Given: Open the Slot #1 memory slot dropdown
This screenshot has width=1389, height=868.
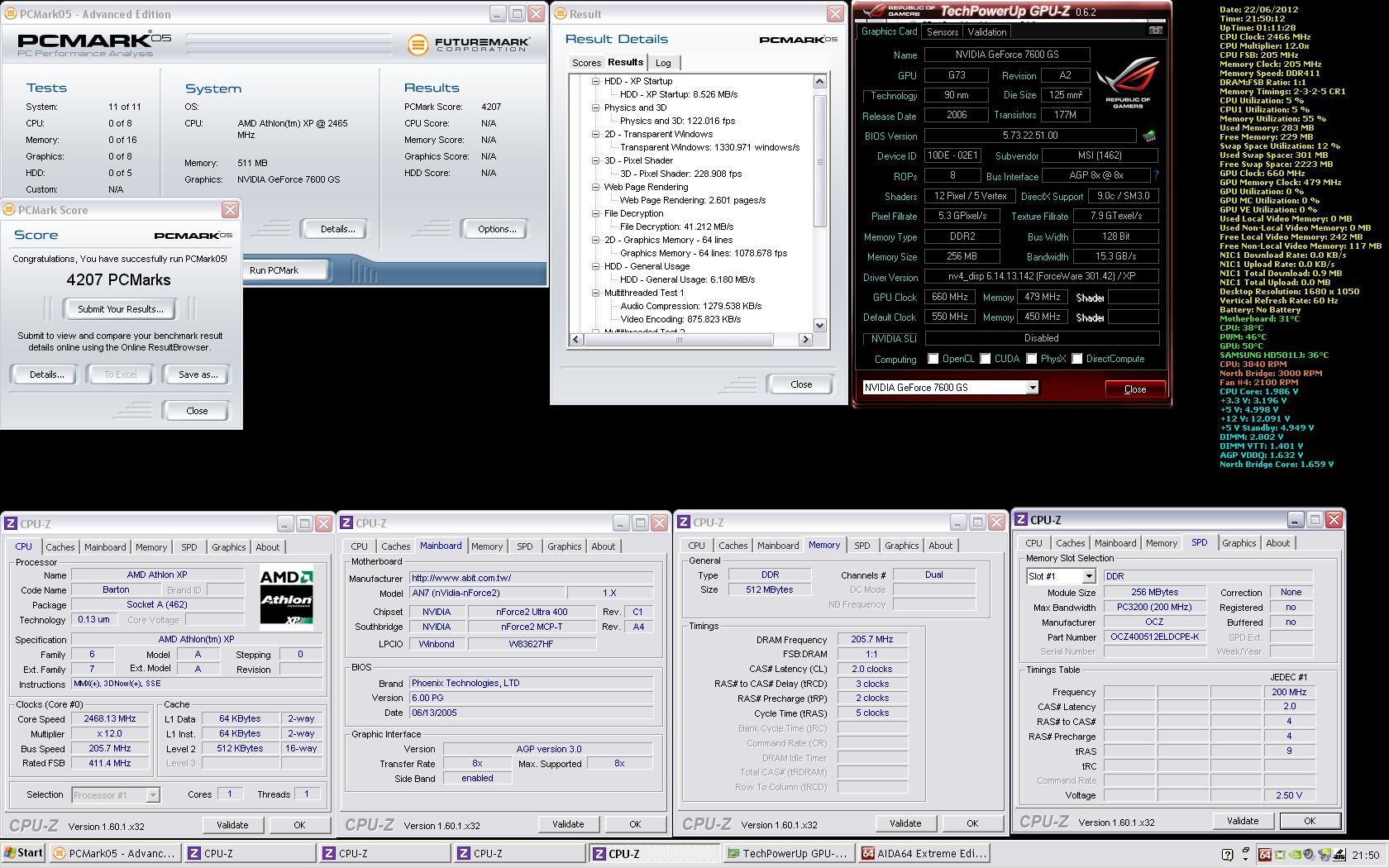Looking at the screenshot, I should (1088, 576).
